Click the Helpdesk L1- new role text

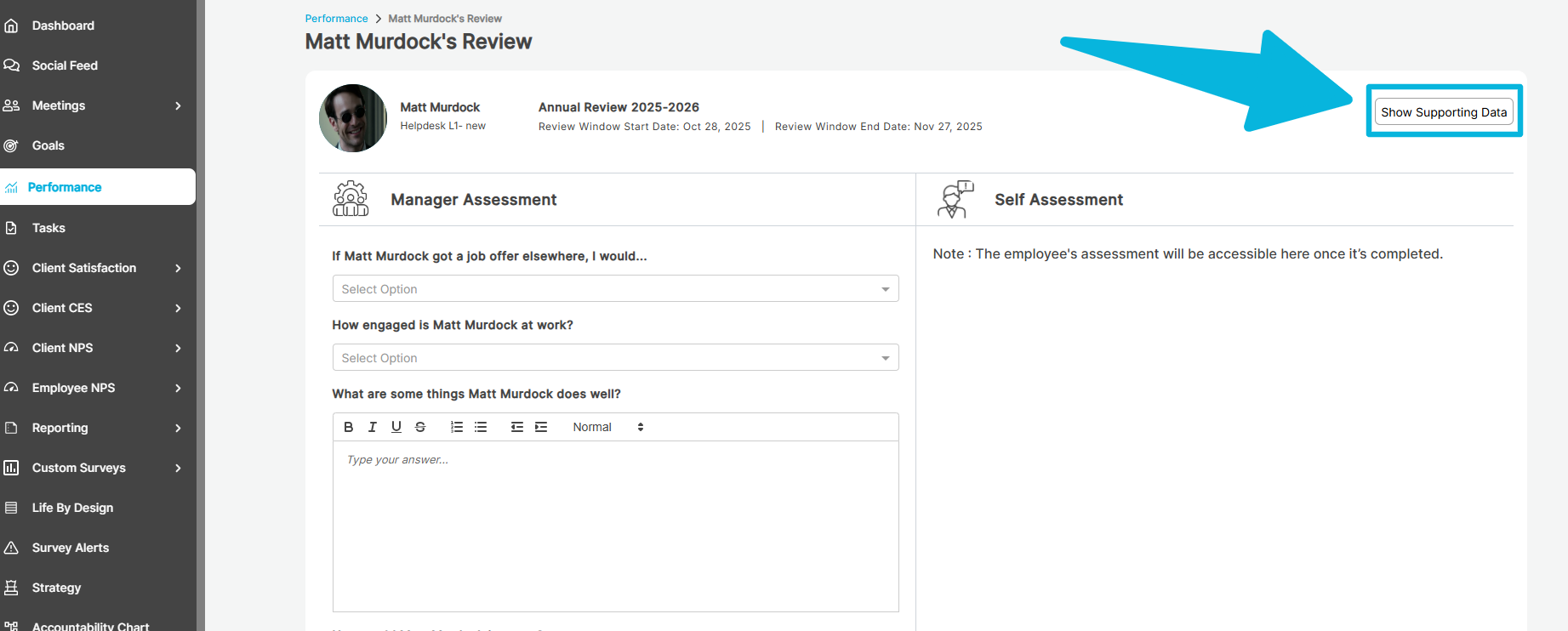pos(442,126)
